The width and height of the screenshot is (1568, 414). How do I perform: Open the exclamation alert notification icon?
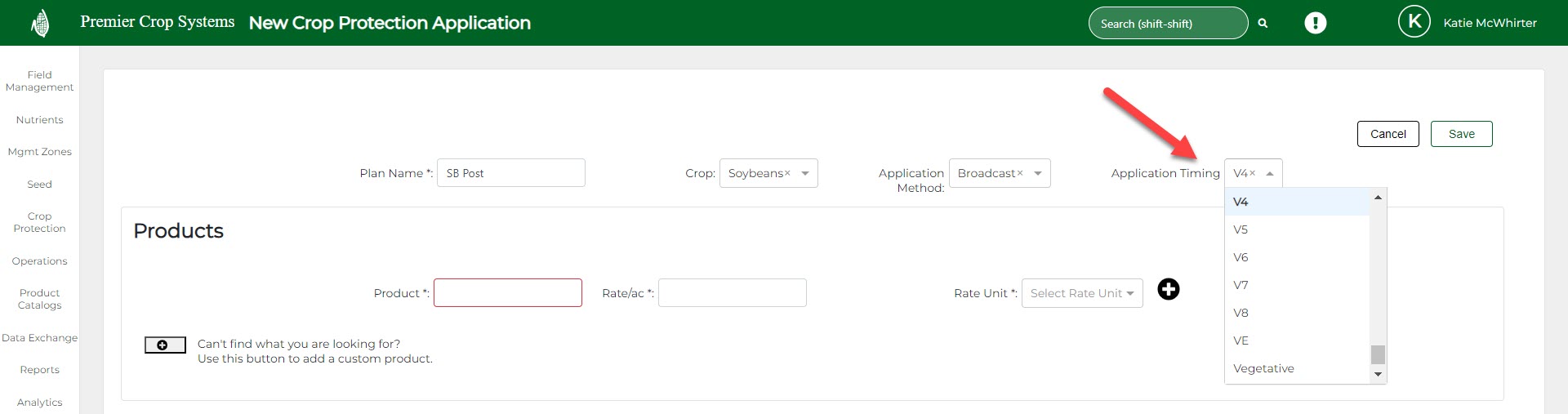(x=1315, y=23)
